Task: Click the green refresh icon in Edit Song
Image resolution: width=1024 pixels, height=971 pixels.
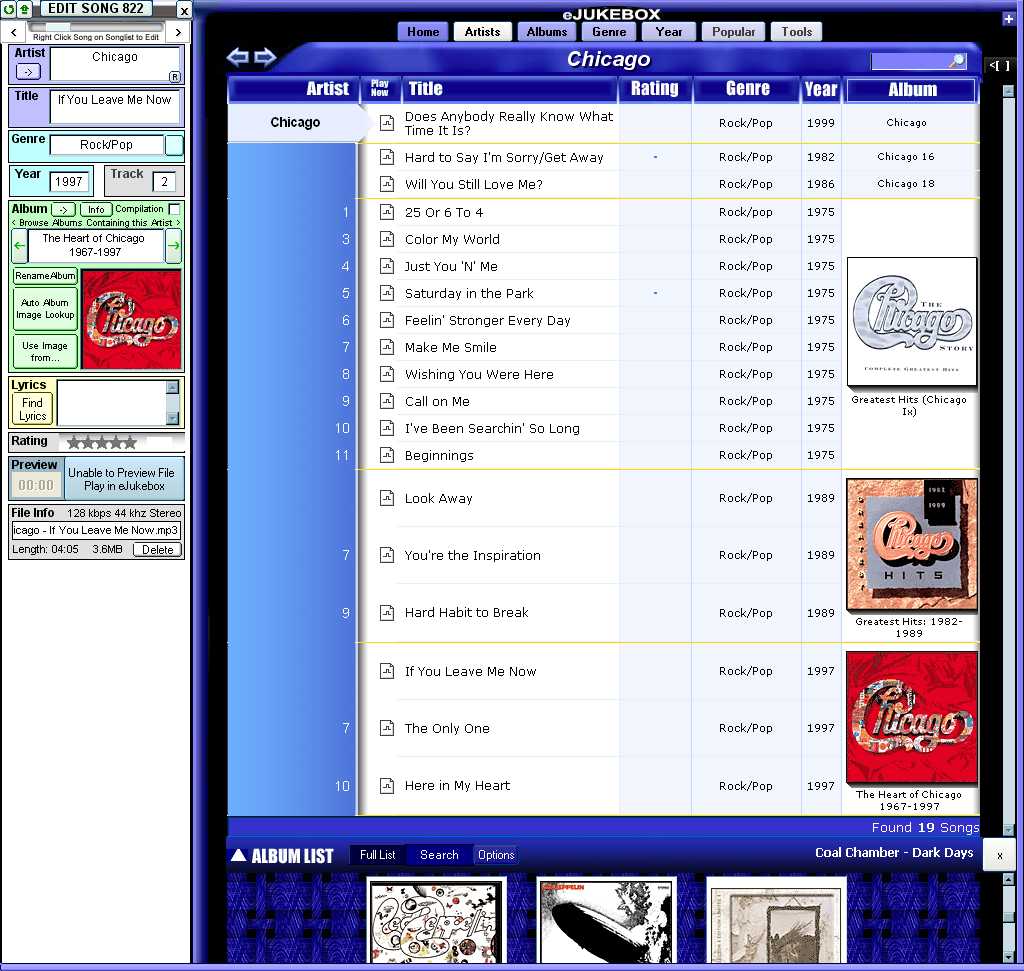Action: [8, 10]
